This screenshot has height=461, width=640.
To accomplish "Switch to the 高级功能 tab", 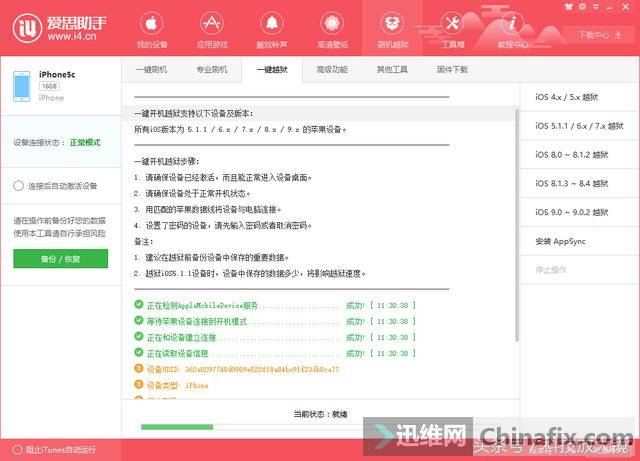I will 332,69.
